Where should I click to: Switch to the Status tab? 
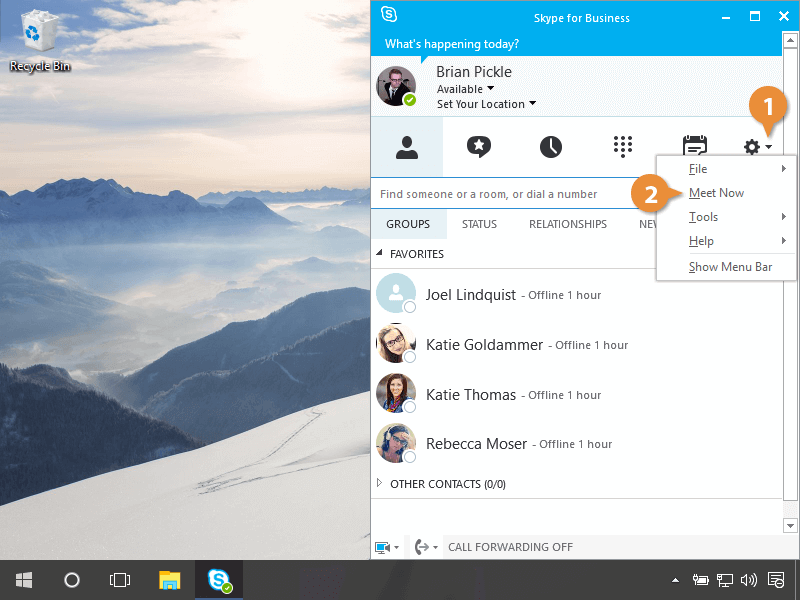479,224
